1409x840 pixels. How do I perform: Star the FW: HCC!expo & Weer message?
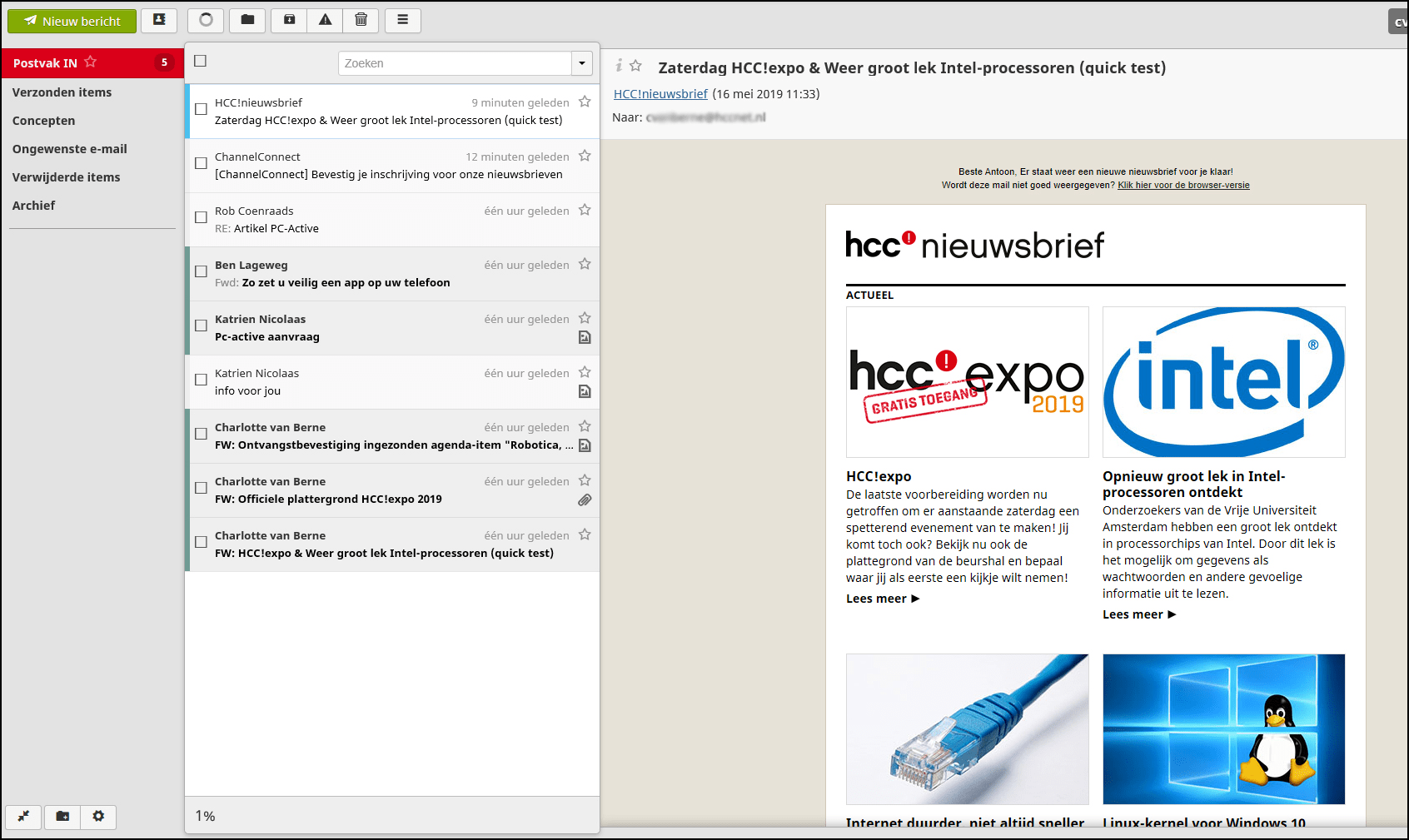(585, 534)
